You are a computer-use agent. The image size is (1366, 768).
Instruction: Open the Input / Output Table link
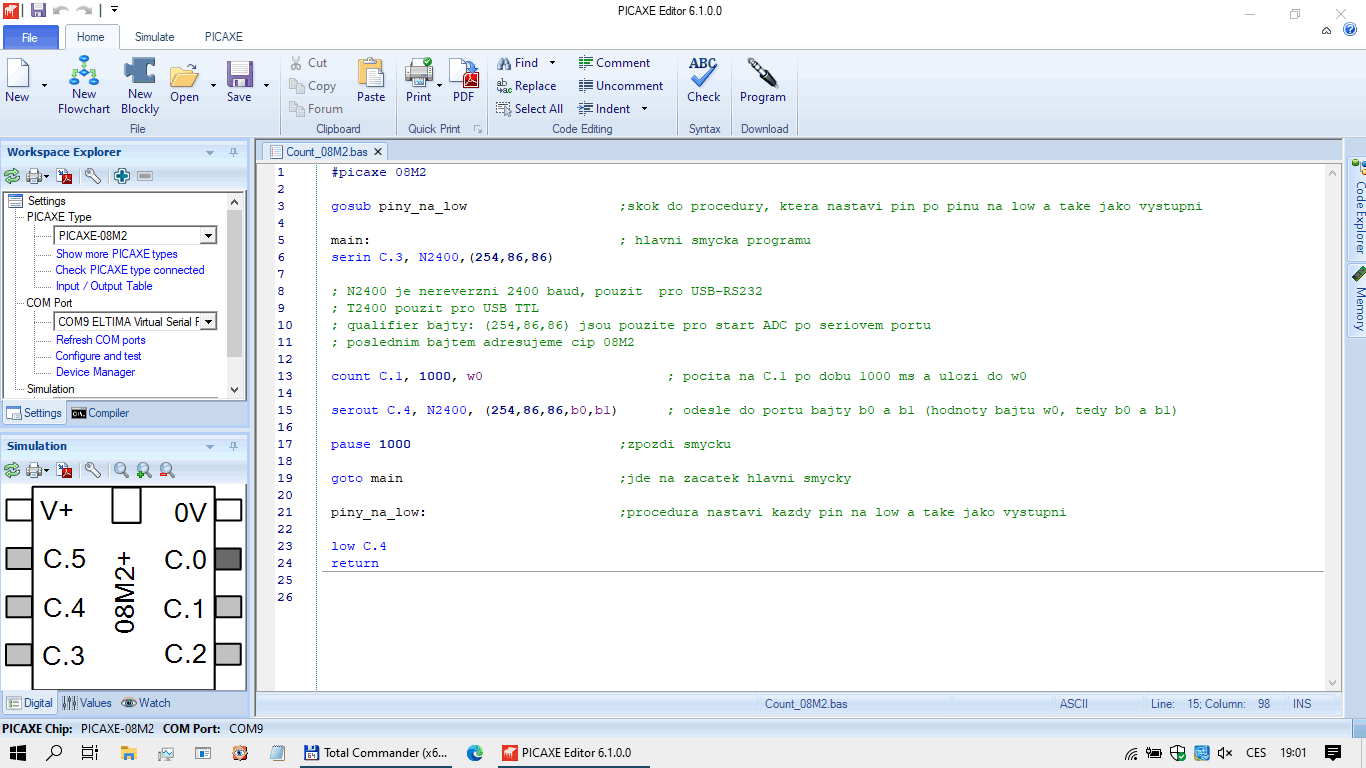coord(104,286)
